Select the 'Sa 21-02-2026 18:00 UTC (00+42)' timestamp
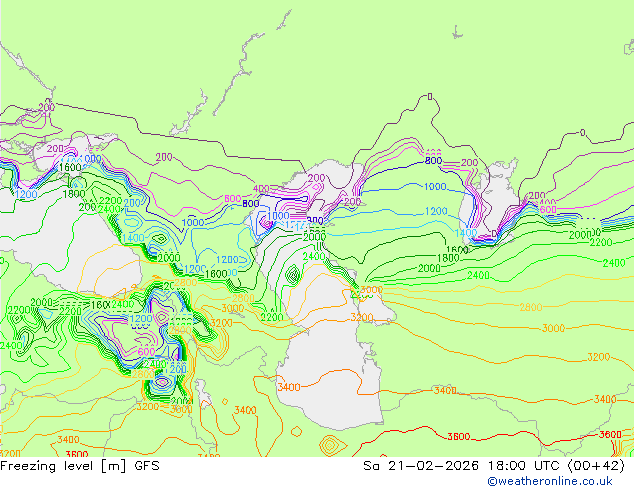The image size is (634, 490). tap(494, 466)
